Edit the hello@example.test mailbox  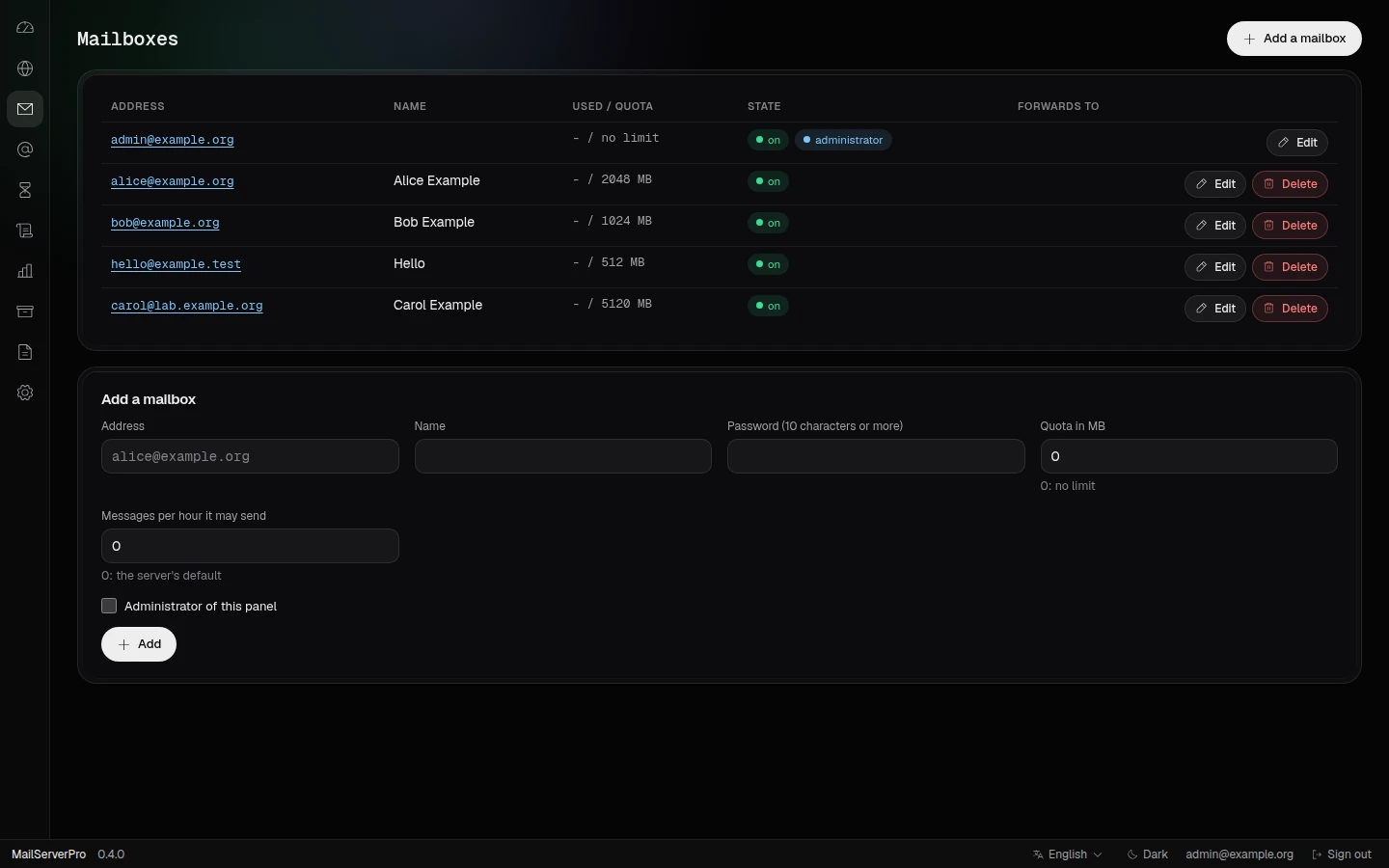(x=1215, y=267)
